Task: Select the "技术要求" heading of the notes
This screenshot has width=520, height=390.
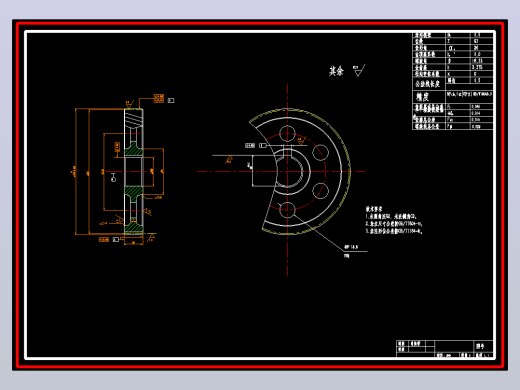Action: pyautogui.click(x=374, y=209)
